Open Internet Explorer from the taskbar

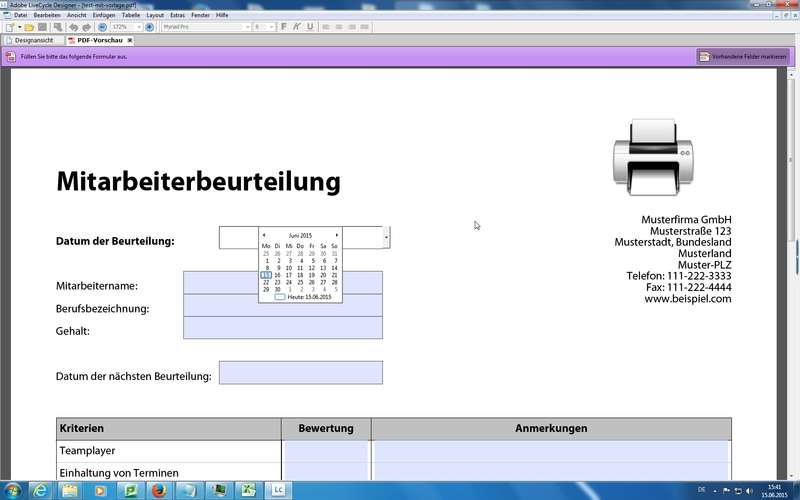(x=40, y=491)
